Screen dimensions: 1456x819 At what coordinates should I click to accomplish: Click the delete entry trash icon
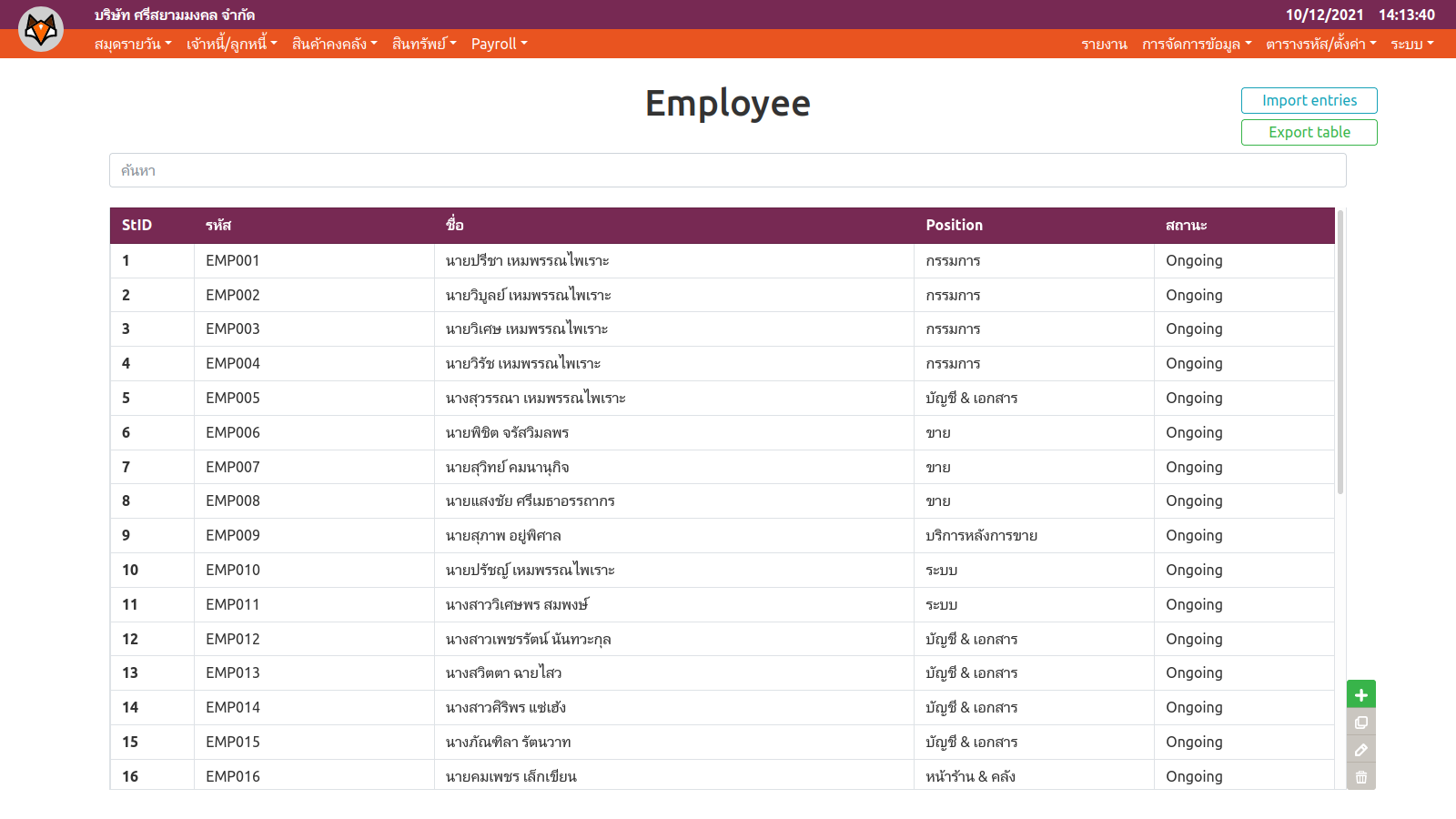click(x=1361, y=777)
